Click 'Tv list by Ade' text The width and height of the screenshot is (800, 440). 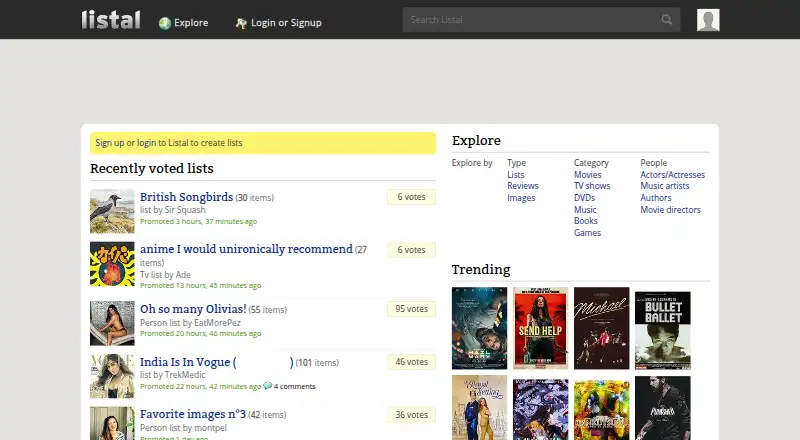(x=165, y=275)
